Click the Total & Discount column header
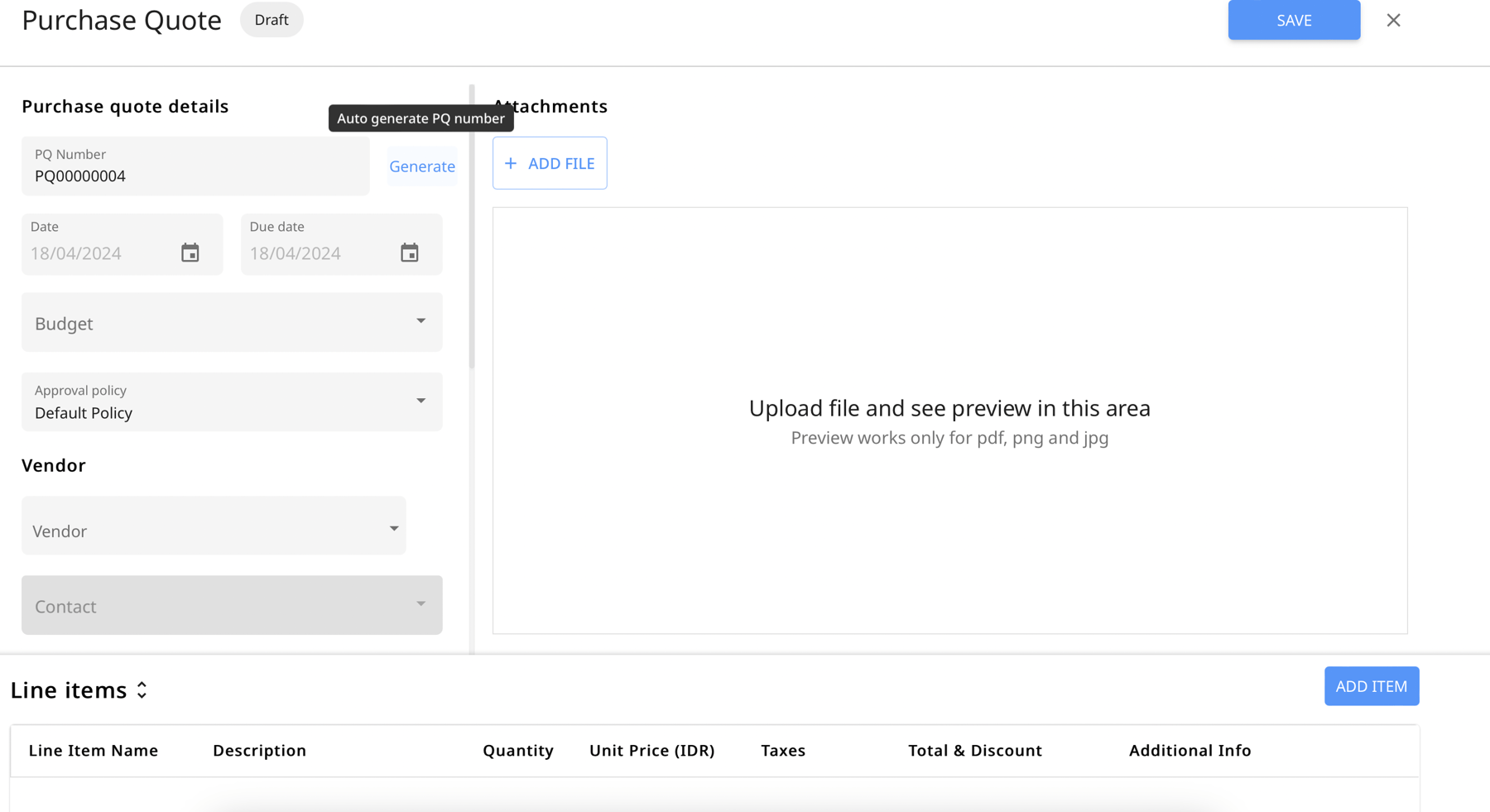 pos(975,750)
